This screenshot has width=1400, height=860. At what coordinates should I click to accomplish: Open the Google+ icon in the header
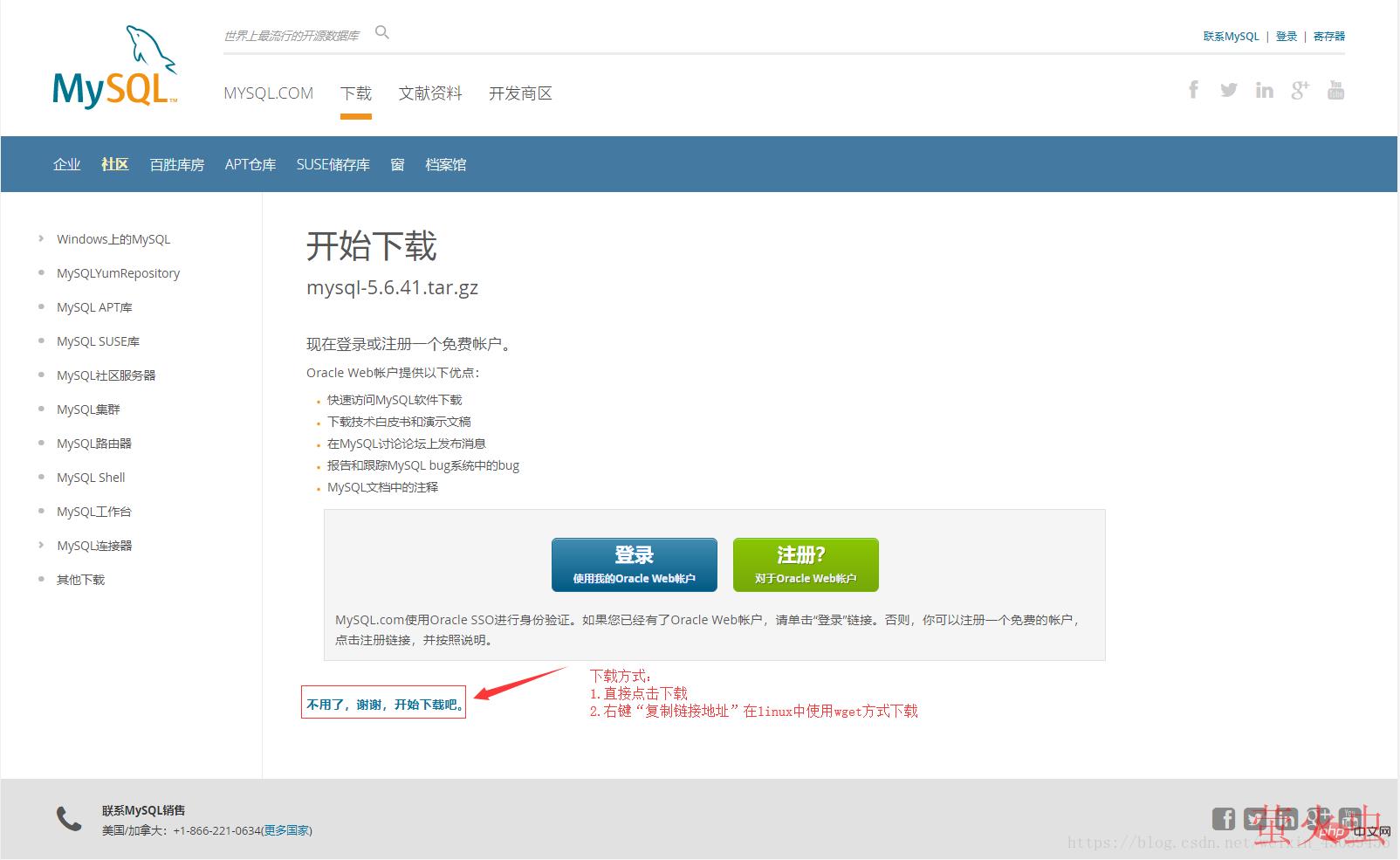pos(1300,90)
